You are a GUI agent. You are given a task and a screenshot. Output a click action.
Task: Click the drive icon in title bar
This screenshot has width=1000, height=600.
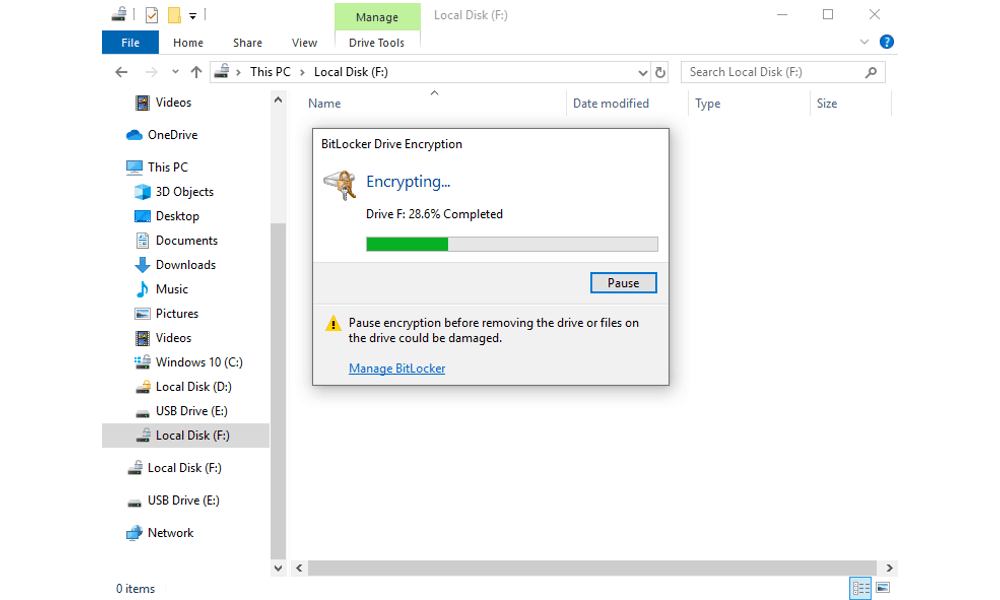[119, 14]
